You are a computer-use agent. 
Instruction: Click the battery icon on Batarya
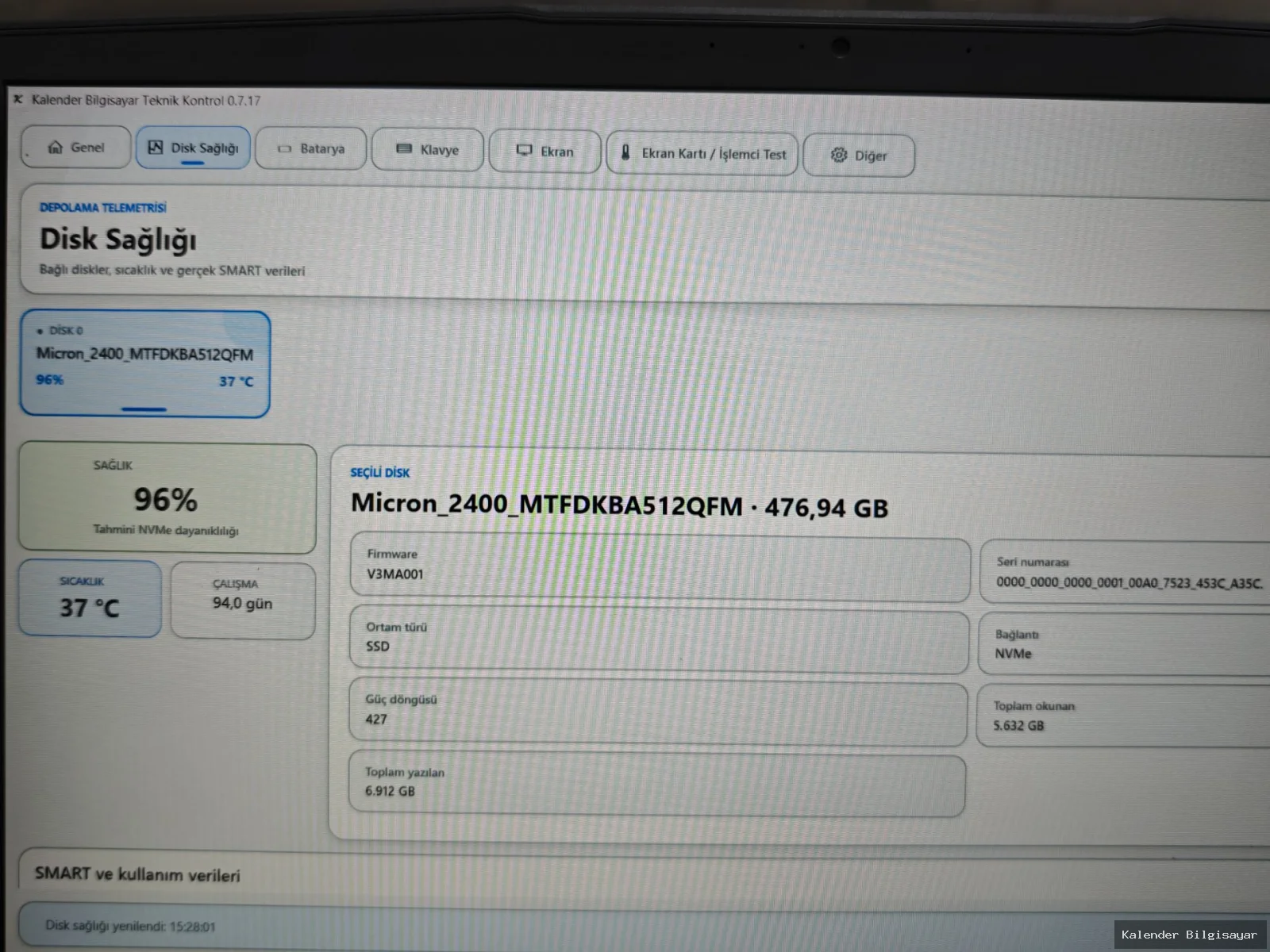[x=285, y=149]
